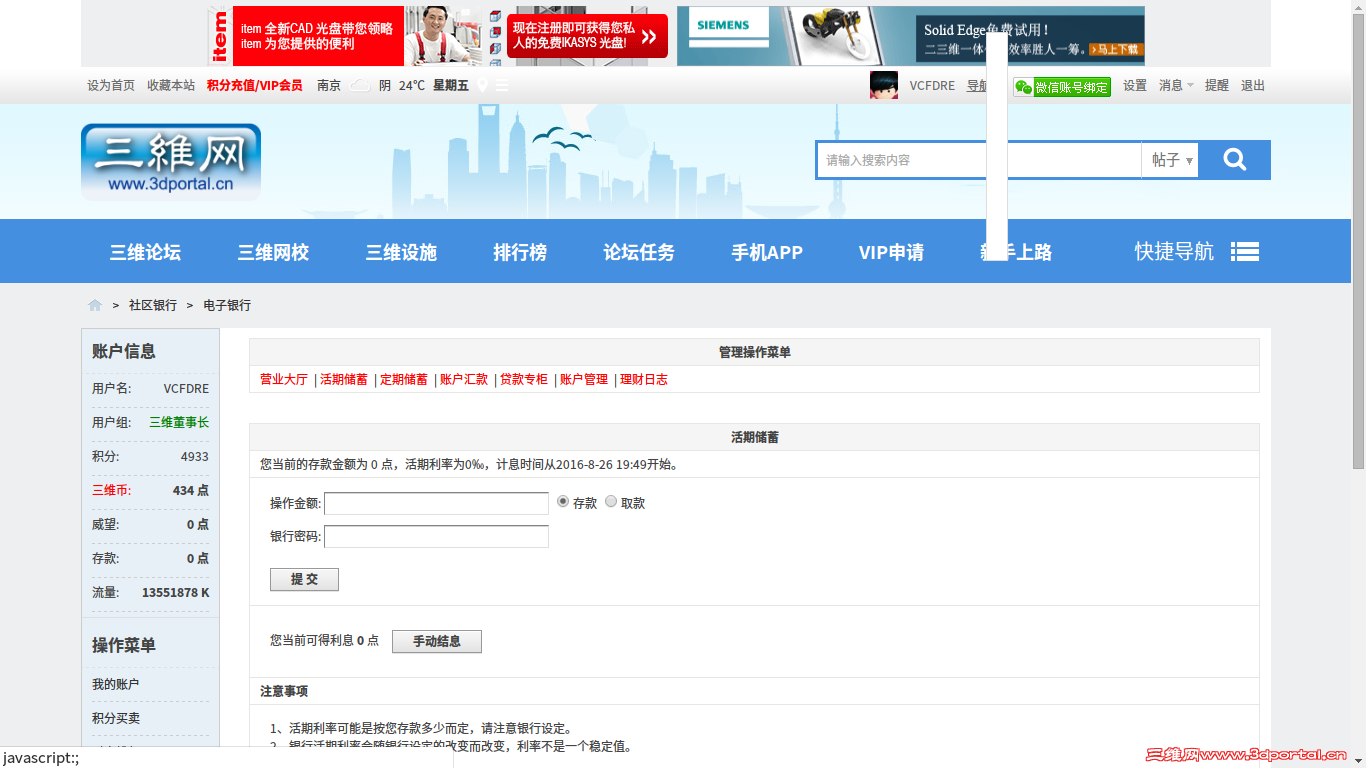Click the 三维董事长 user group link

(179, 422)
